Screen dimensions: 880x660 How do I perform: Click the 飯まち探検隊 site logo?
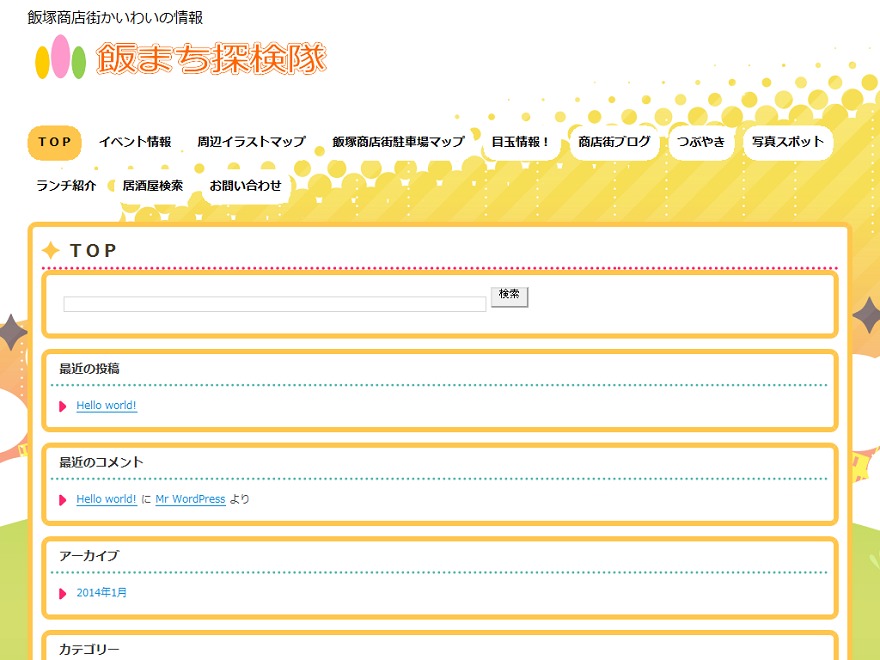pyautogui.click(x=180, y=58)
